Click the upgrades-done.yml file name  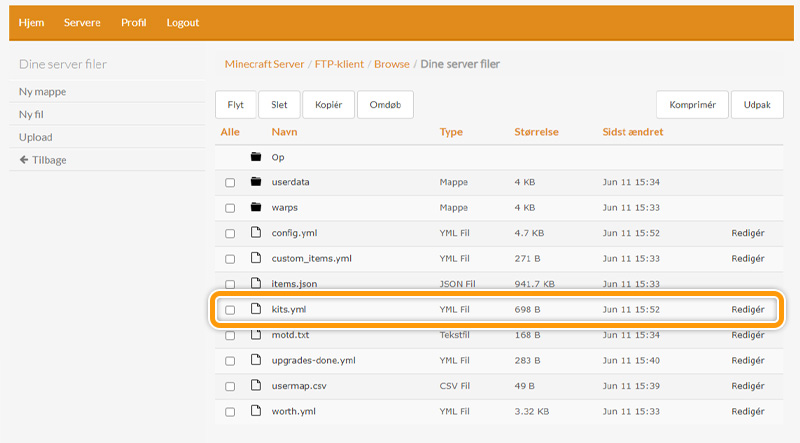[x=313, y=360]
